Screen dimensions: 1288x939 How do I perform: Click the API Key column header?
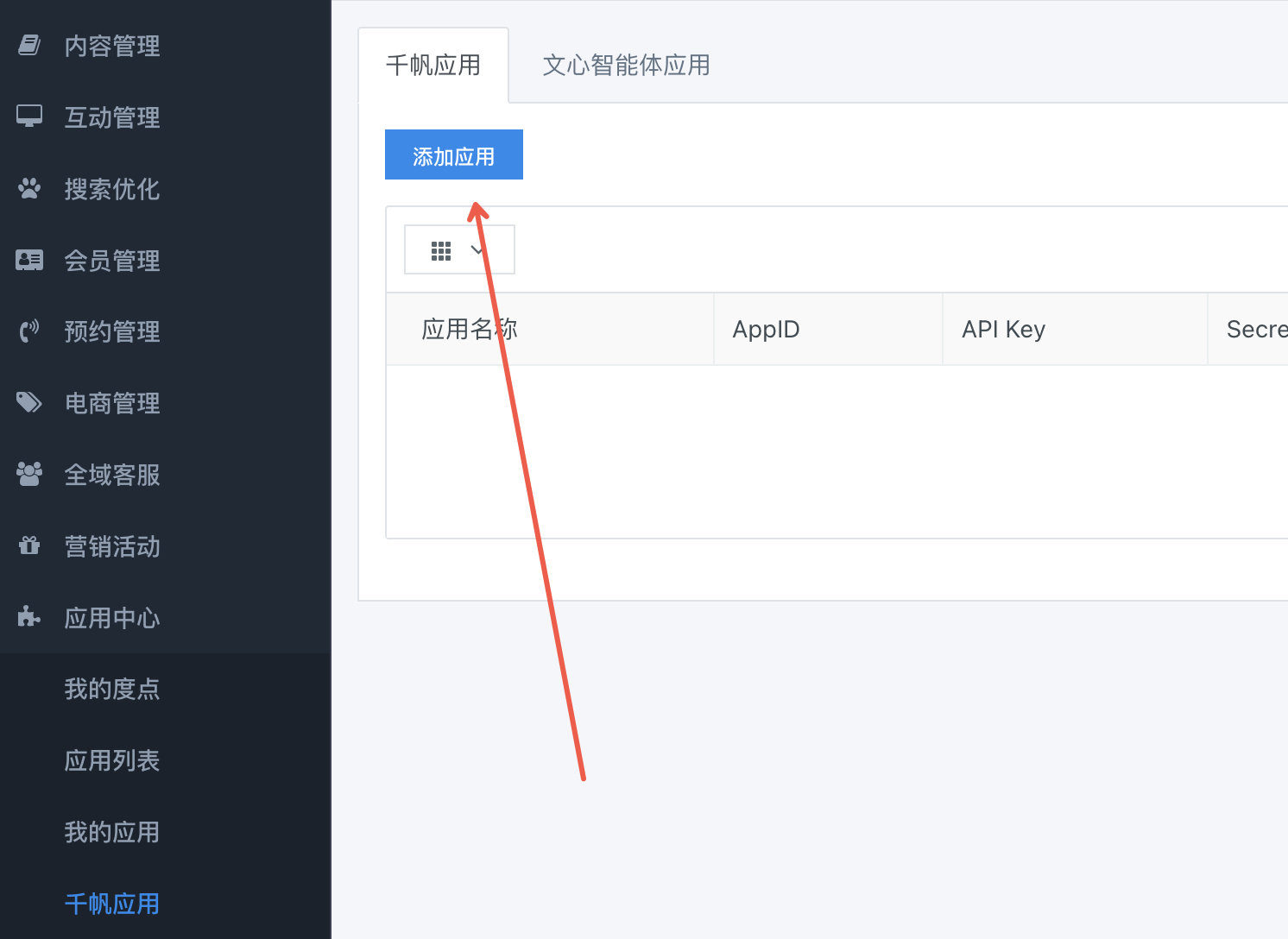tap(1003, 330)
